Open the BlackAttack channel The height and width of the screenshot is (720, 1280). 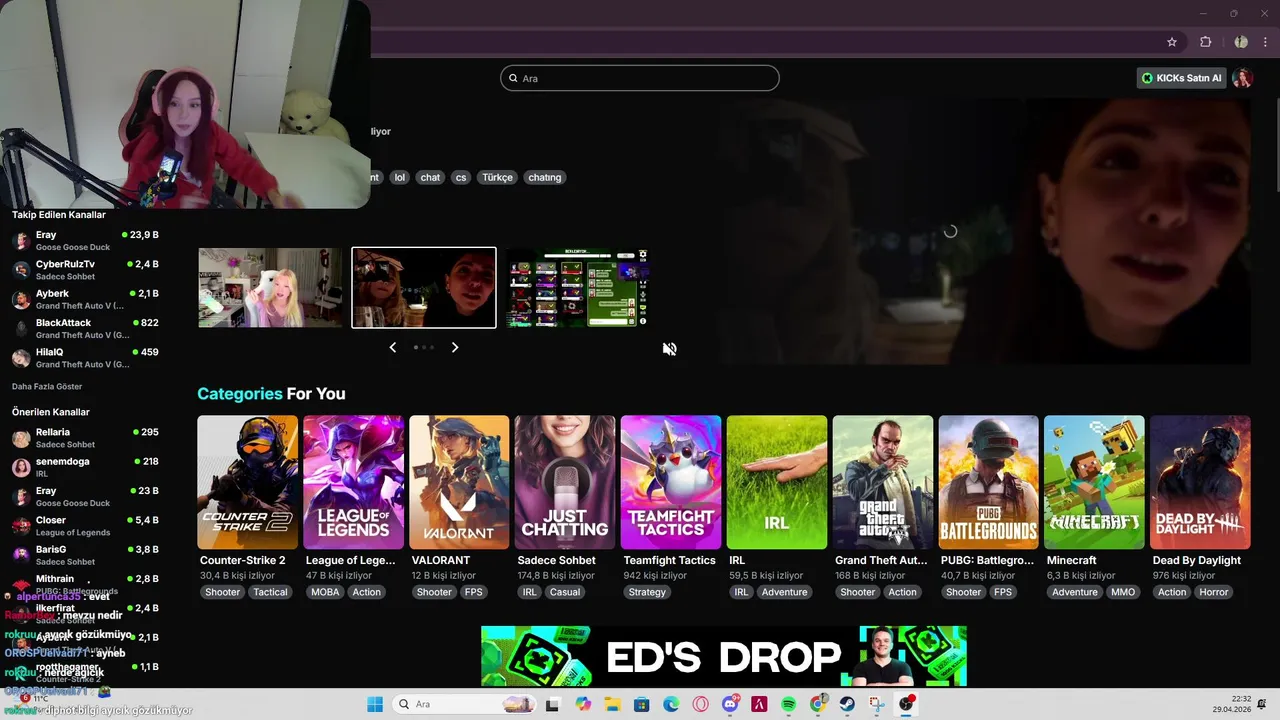pyautogui.click(x=85, y=328)
